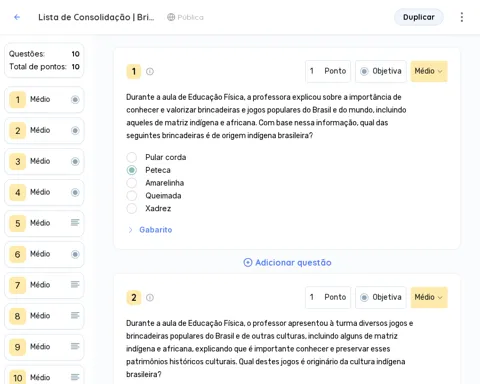Click the Gabarito link text
The image size is (480, 384).
tap(156, 230)
